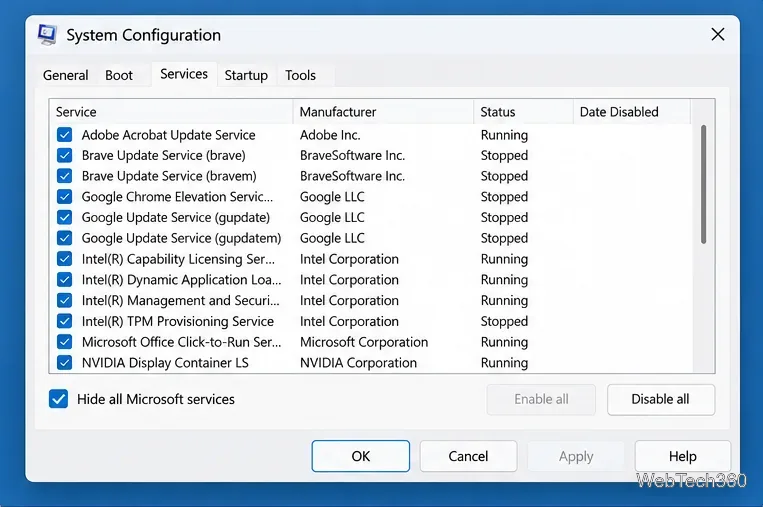The width and height of the screenshot is (763, 507).
Task: Select the NVIDIA Display Container LS name
Action: tap(165, 362)
